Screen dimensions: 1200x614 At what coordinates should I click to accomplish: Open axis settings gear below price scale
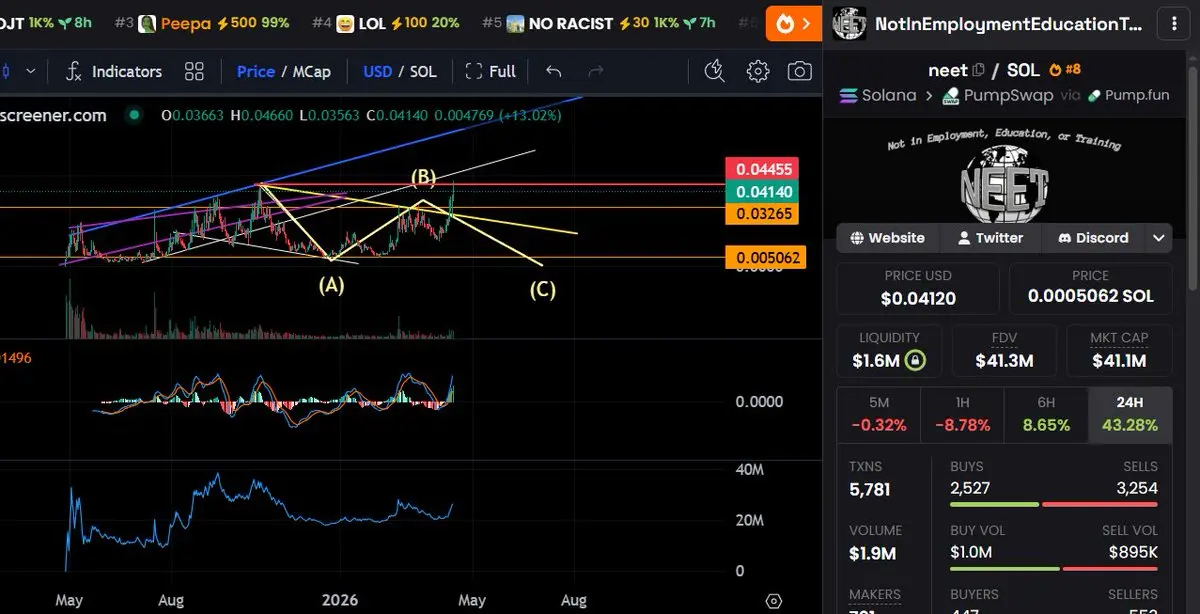(x=773, y=601)
